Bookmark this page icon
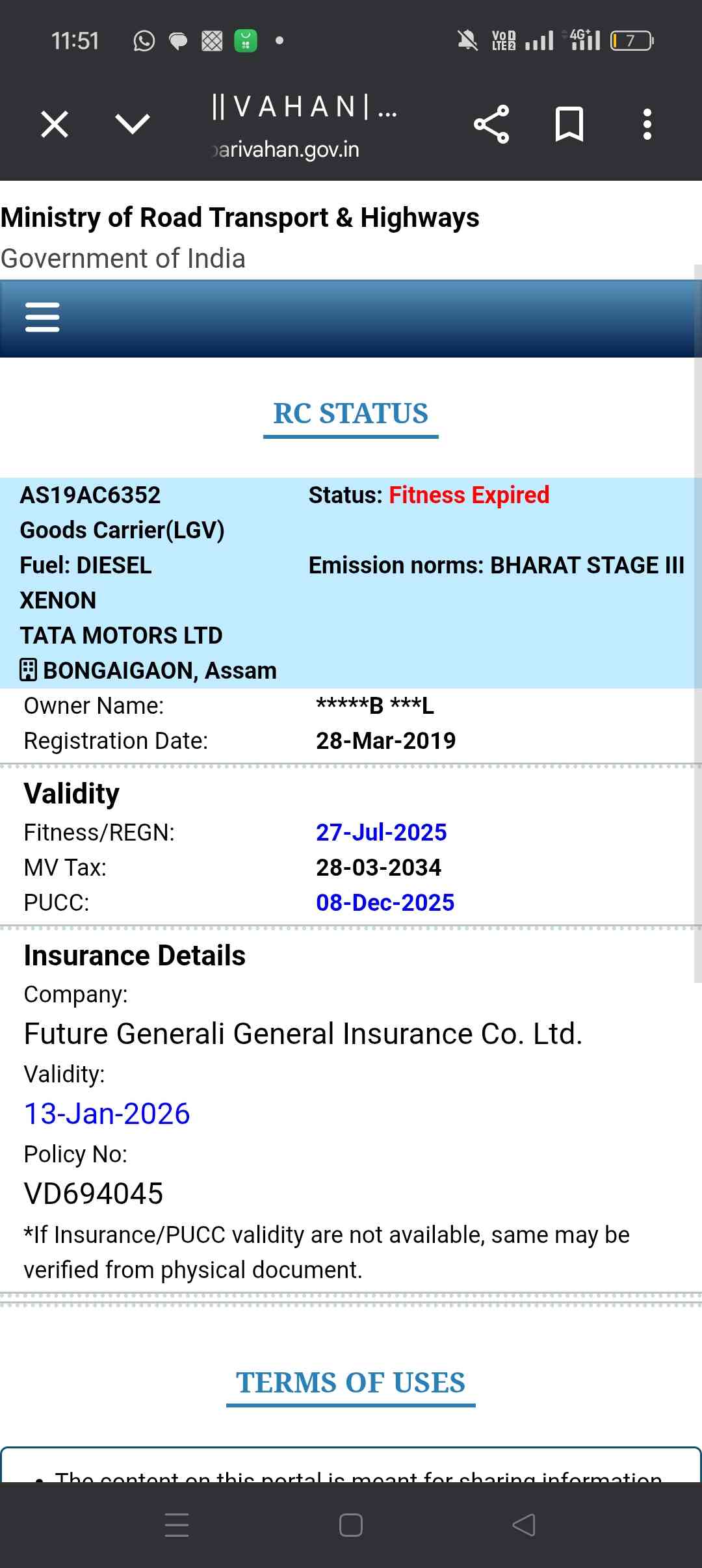 click(x=569, y=124)
